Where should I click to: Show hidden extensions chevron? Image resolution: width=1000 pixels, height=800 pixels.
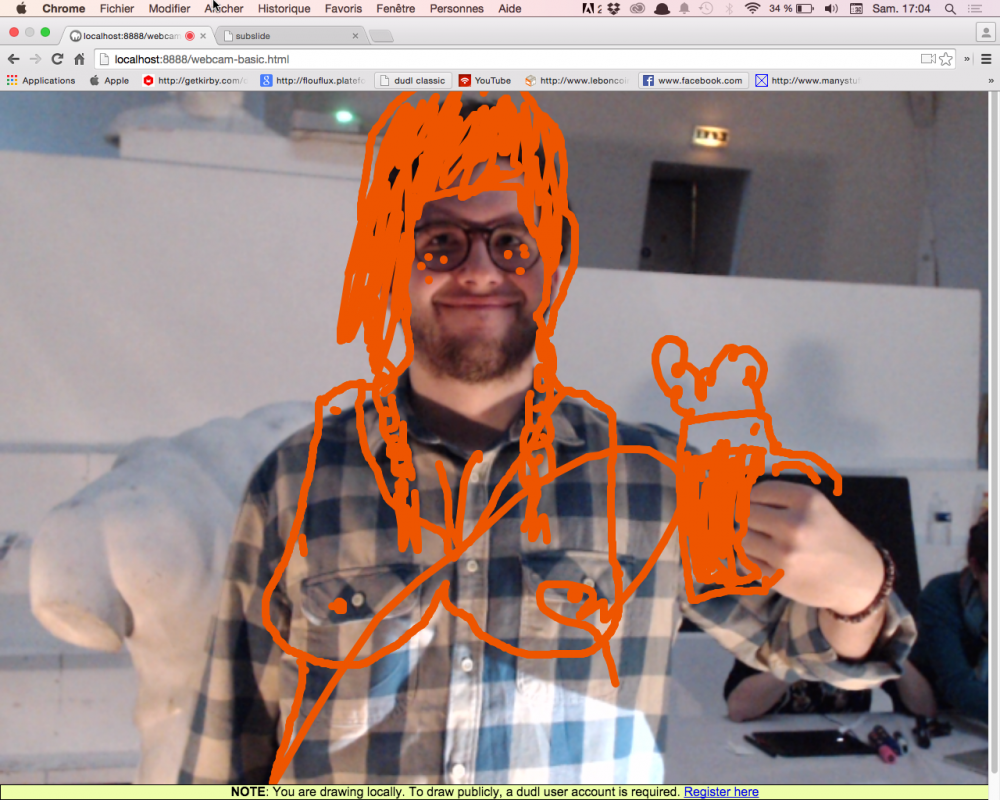pos(967,59)
